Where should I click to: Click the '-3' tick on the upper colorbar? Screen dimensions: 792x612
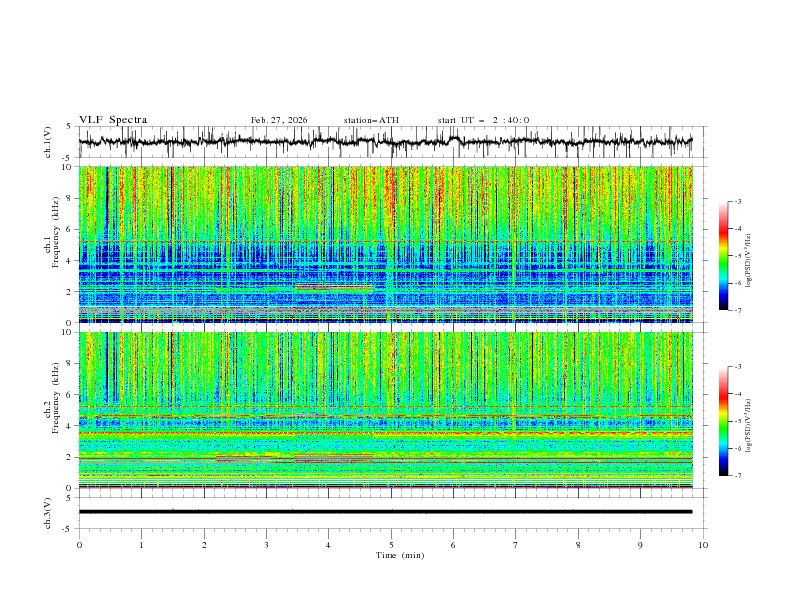point(738,201)
